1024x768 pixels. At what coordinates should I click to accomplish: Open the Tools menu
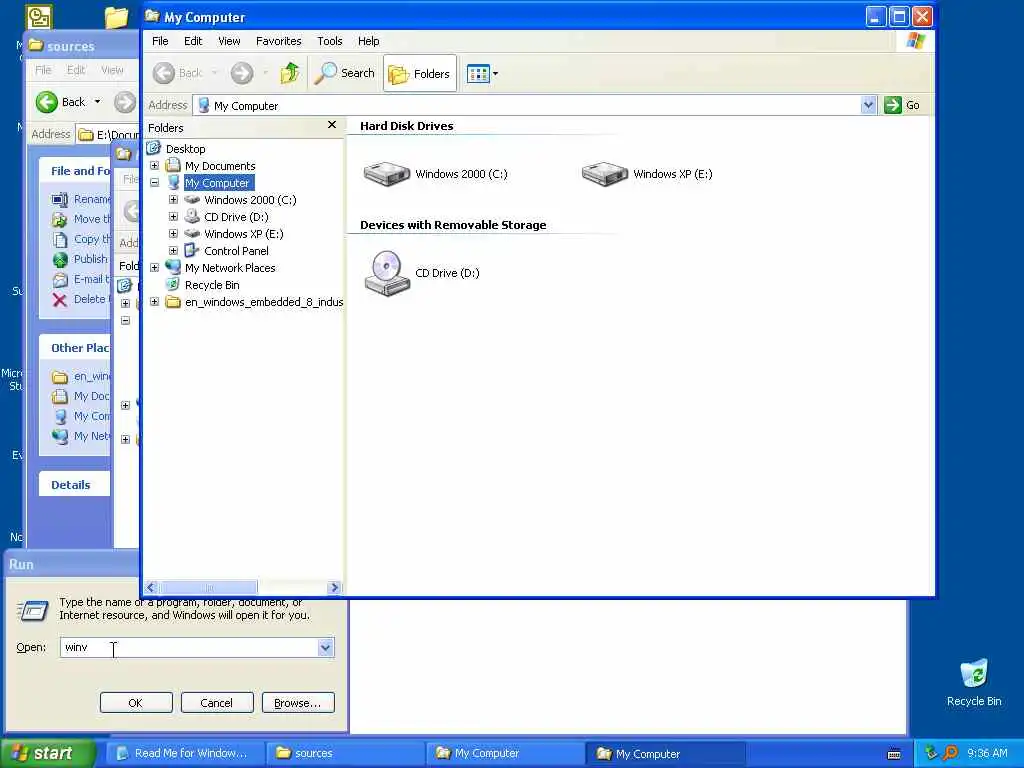click(330, 41)
